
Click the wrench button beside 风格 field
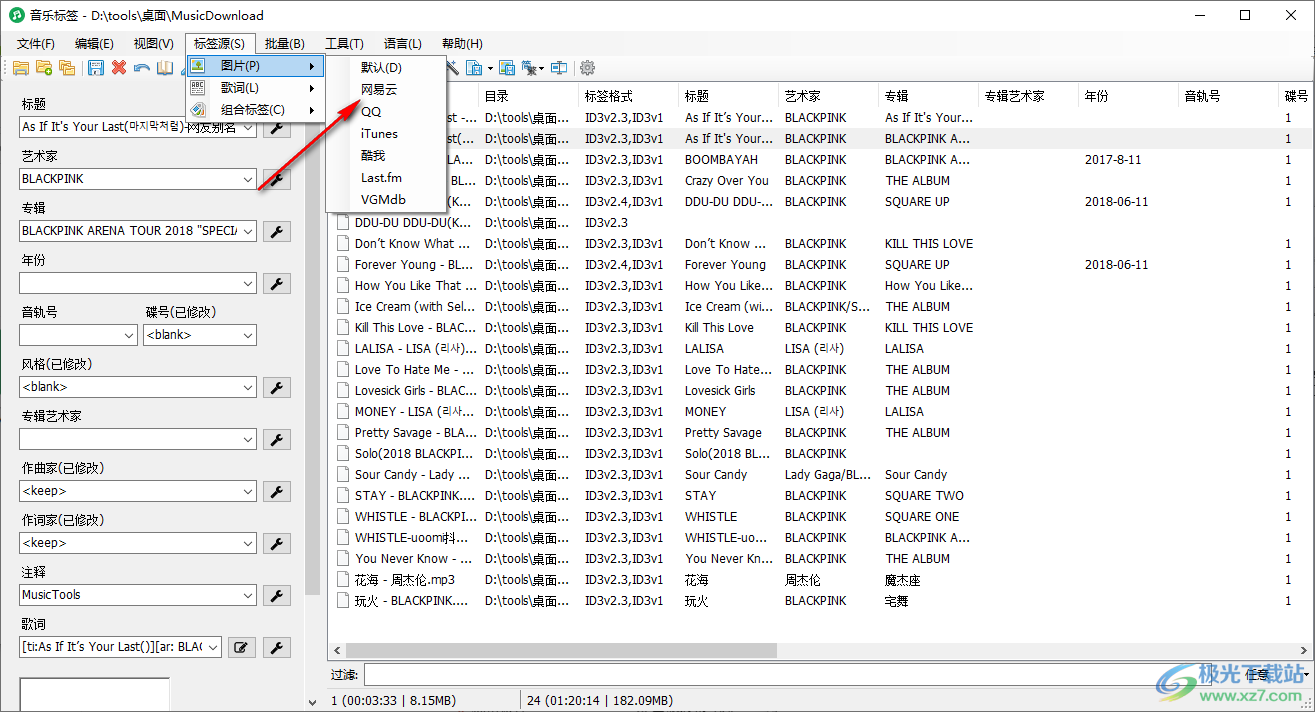277,387
